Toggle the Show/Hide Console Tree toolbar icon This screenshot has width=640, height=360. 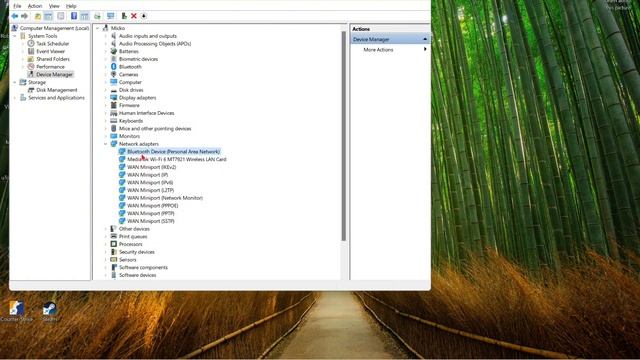coord(48,16)
